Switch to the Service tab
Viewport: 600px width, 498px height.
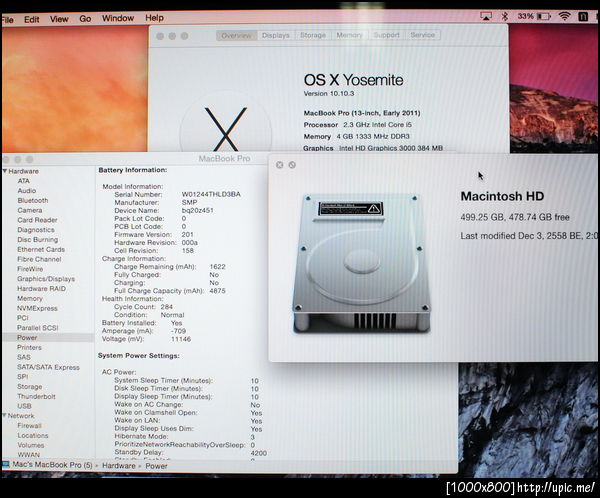click(x=422, y=35)
